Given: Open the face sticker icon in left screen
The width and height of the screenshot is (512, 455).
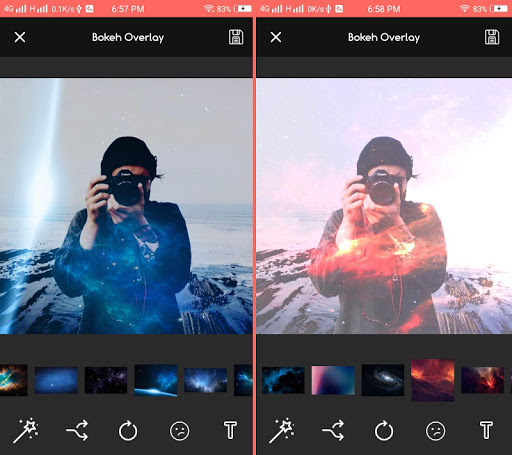Looking at the screenshot, I should click(179, 431).
